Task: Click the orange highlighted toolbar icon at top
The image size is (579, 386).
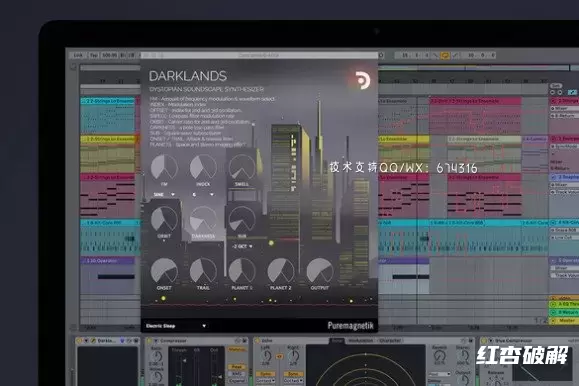Action: tap(445, 55)
